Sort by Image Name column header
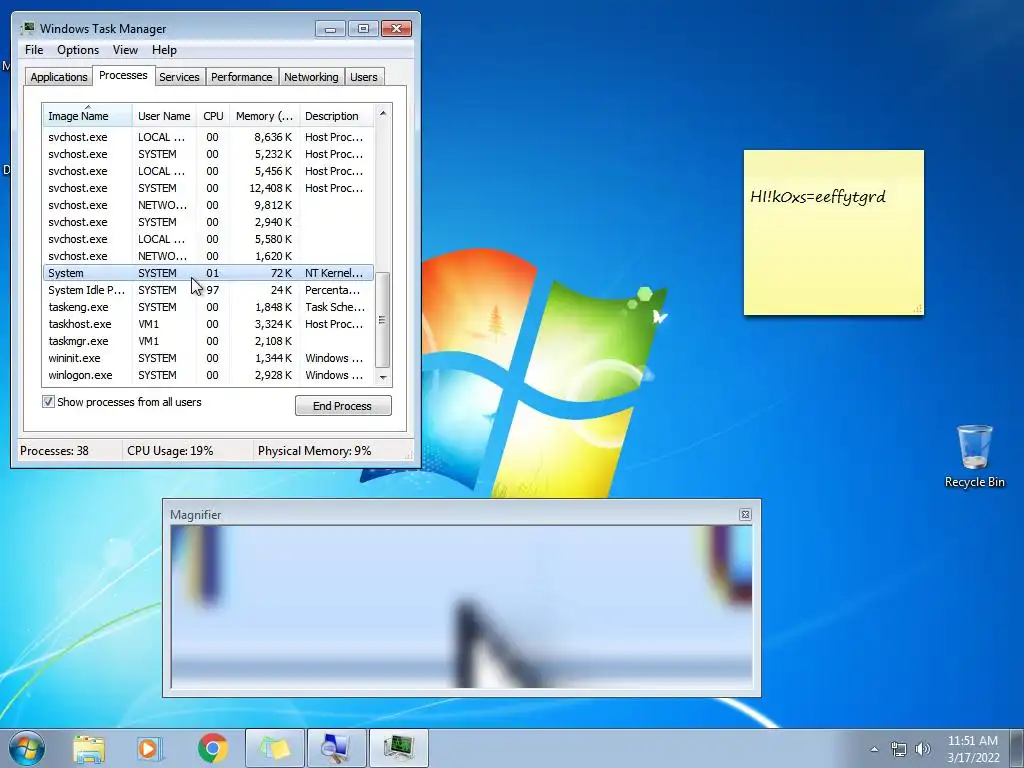 pos(88,116)
